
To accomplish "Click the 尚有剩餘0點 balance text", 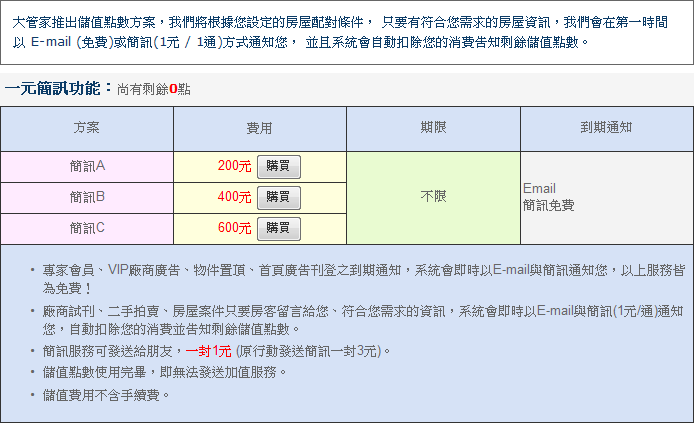I will coord(153,90).
